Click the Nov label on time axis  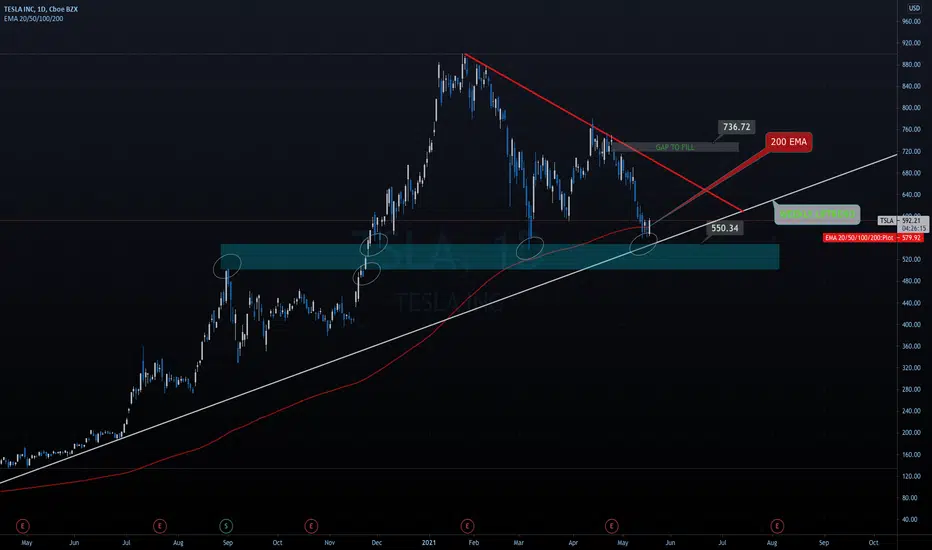[330, 543]
